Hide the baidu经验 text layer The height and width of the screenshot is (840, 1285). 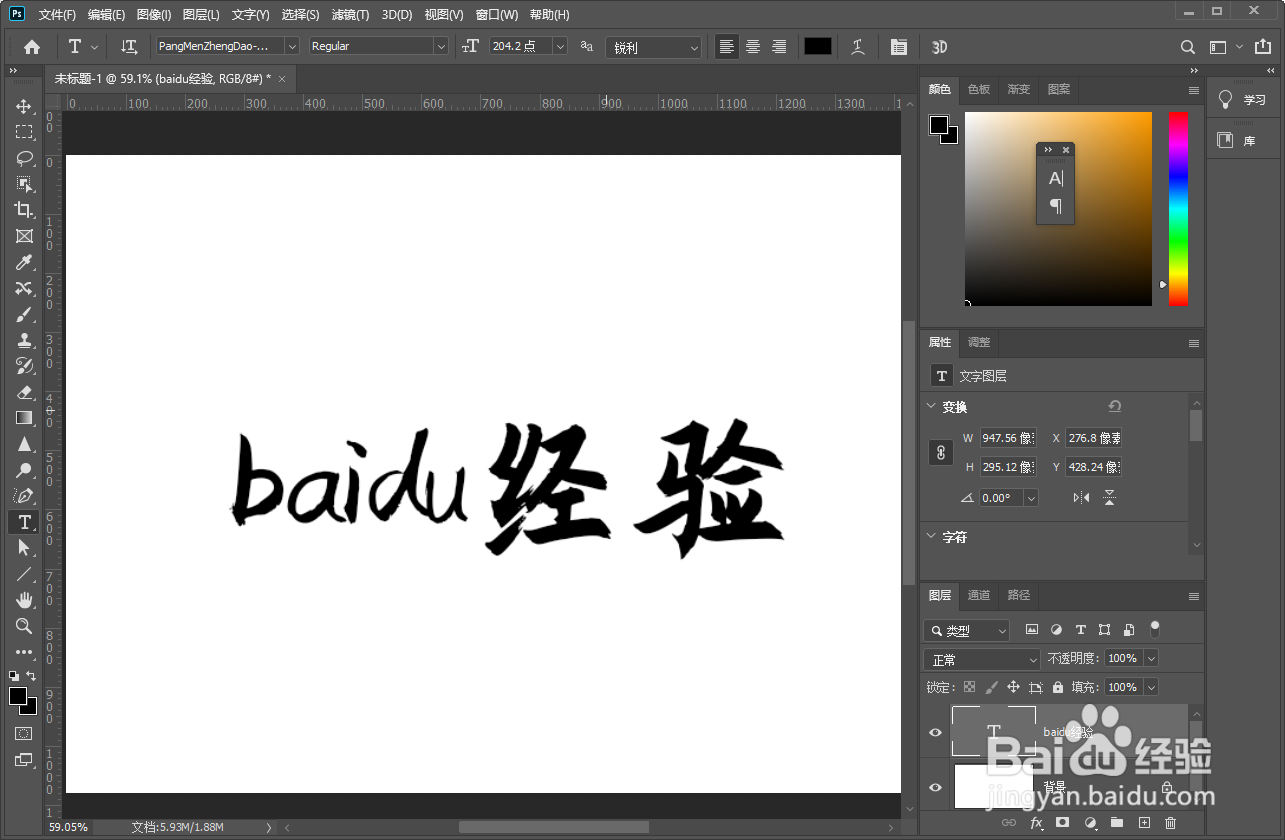click(936, 732)
